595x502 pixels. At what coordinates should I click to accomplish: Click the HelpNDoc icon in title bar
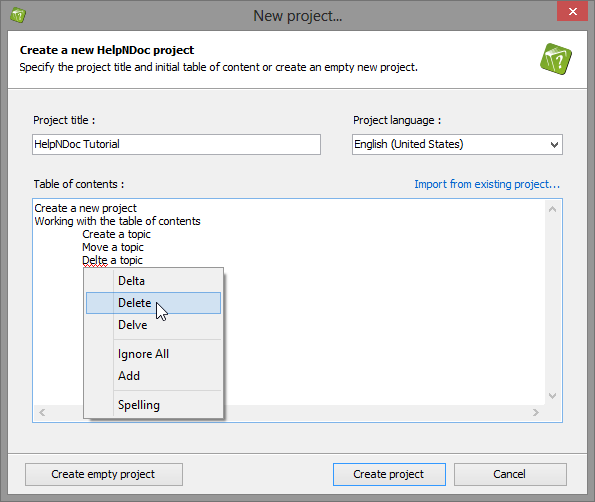click(18, 16)
